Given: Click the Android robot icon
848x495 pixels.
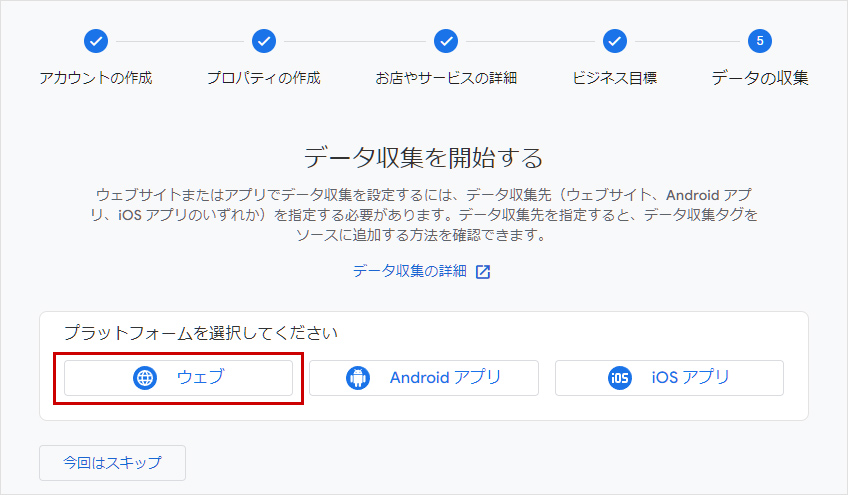Looking at the screenshot, I should click(x=358, y=378).
